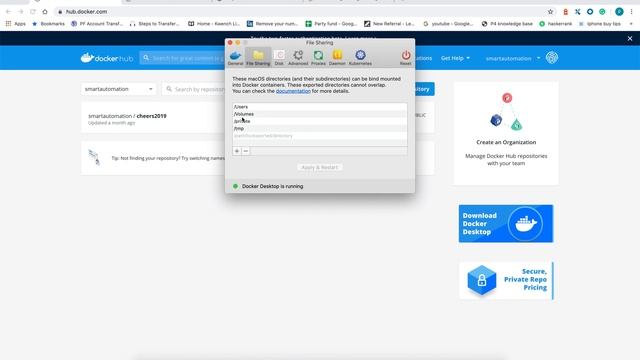
Task: Click the Docker Desktop download whale icon
Action: coord(525,224)
